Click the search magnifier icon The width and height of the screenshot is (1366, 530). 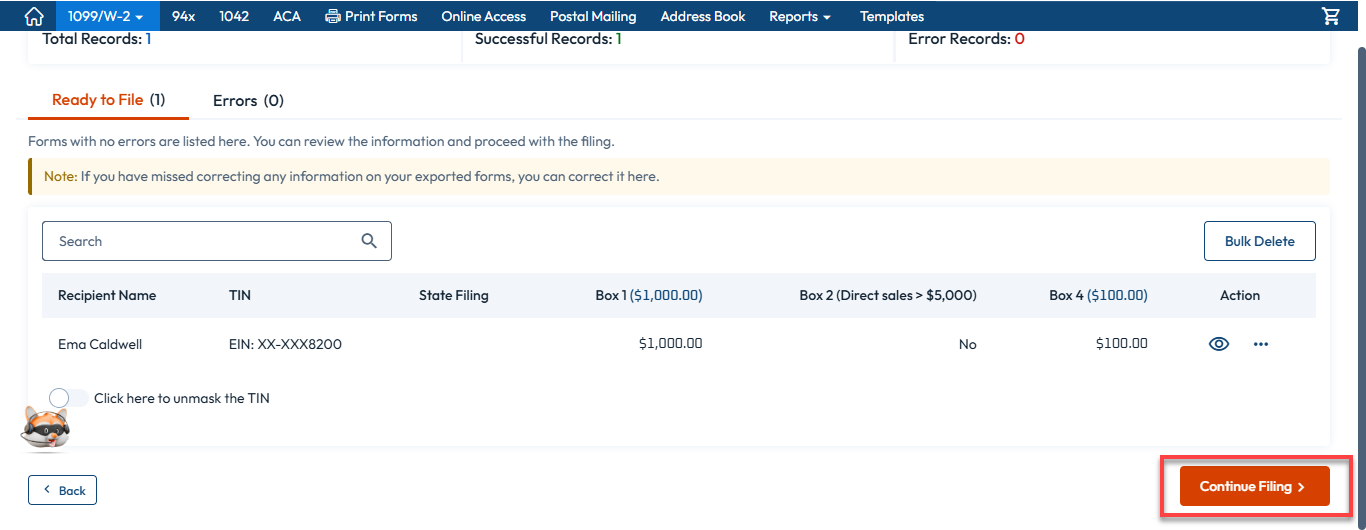(x=369, y=241)
